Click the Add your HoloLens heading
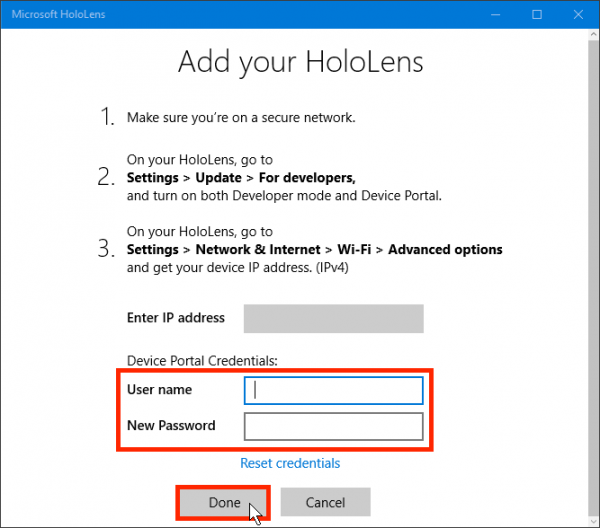 [x=300, y=62]
